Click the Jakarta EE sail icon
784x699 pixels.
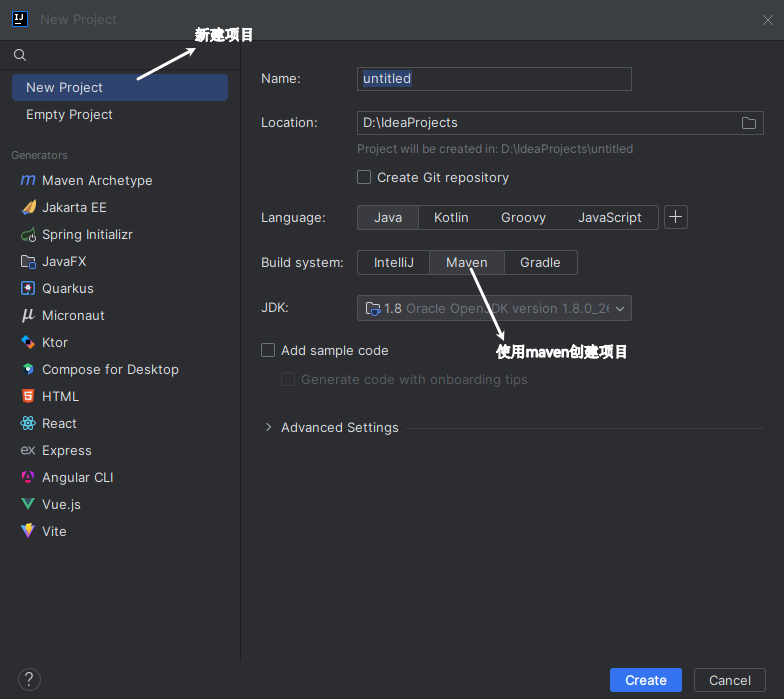[x=28, y=207]
